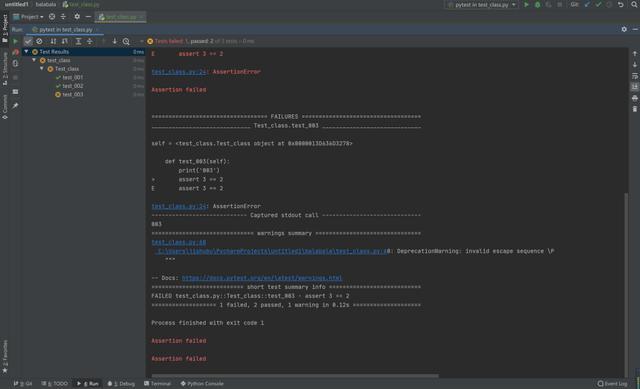
Task: Collapse the test_class module node
Action: tap(34, 60)
